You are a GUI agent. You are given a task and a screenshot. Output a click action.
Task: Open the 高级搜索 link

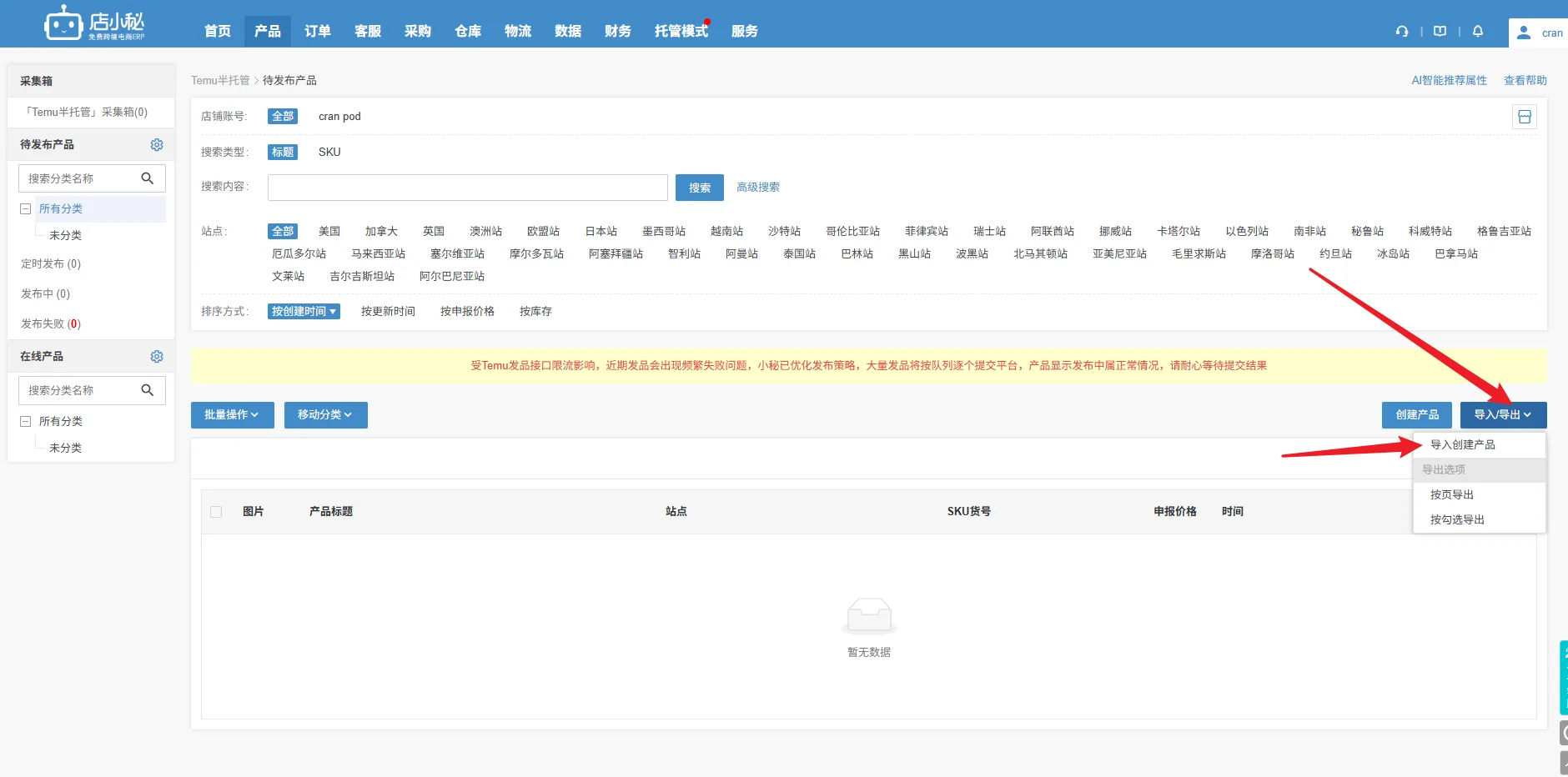pos(757,187)
